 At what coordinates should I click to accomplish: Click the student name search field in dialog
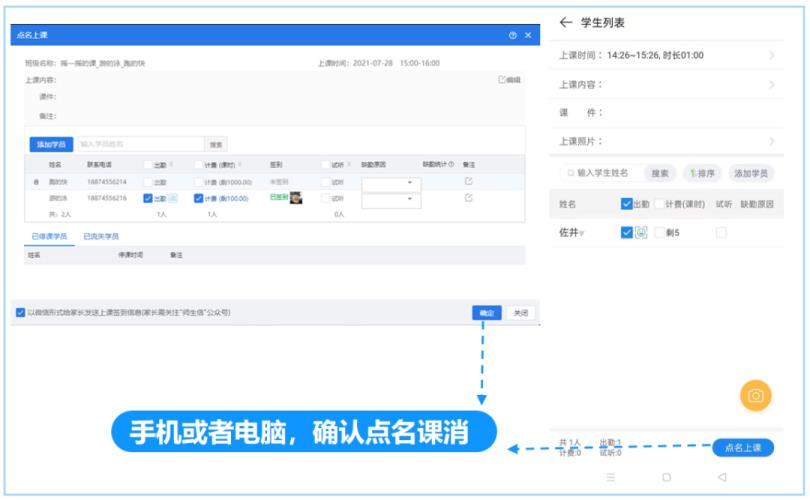138,144
